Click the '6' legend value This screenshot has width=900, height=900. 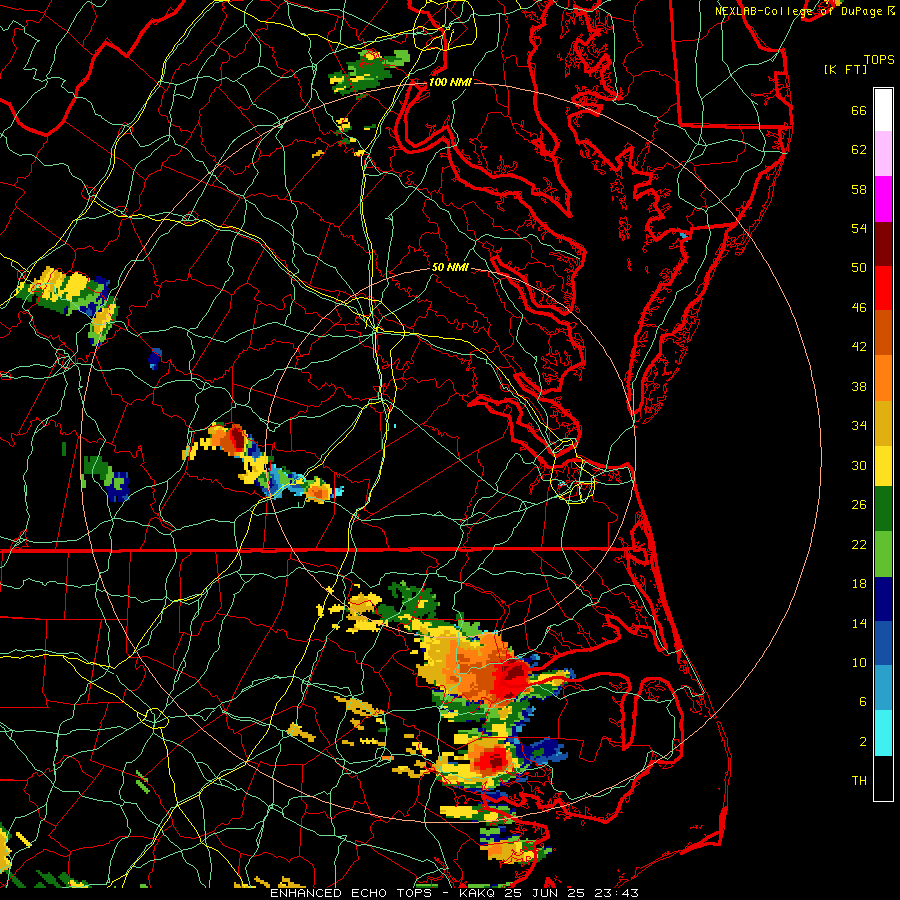pyautogui.click(x=863, y=701)
